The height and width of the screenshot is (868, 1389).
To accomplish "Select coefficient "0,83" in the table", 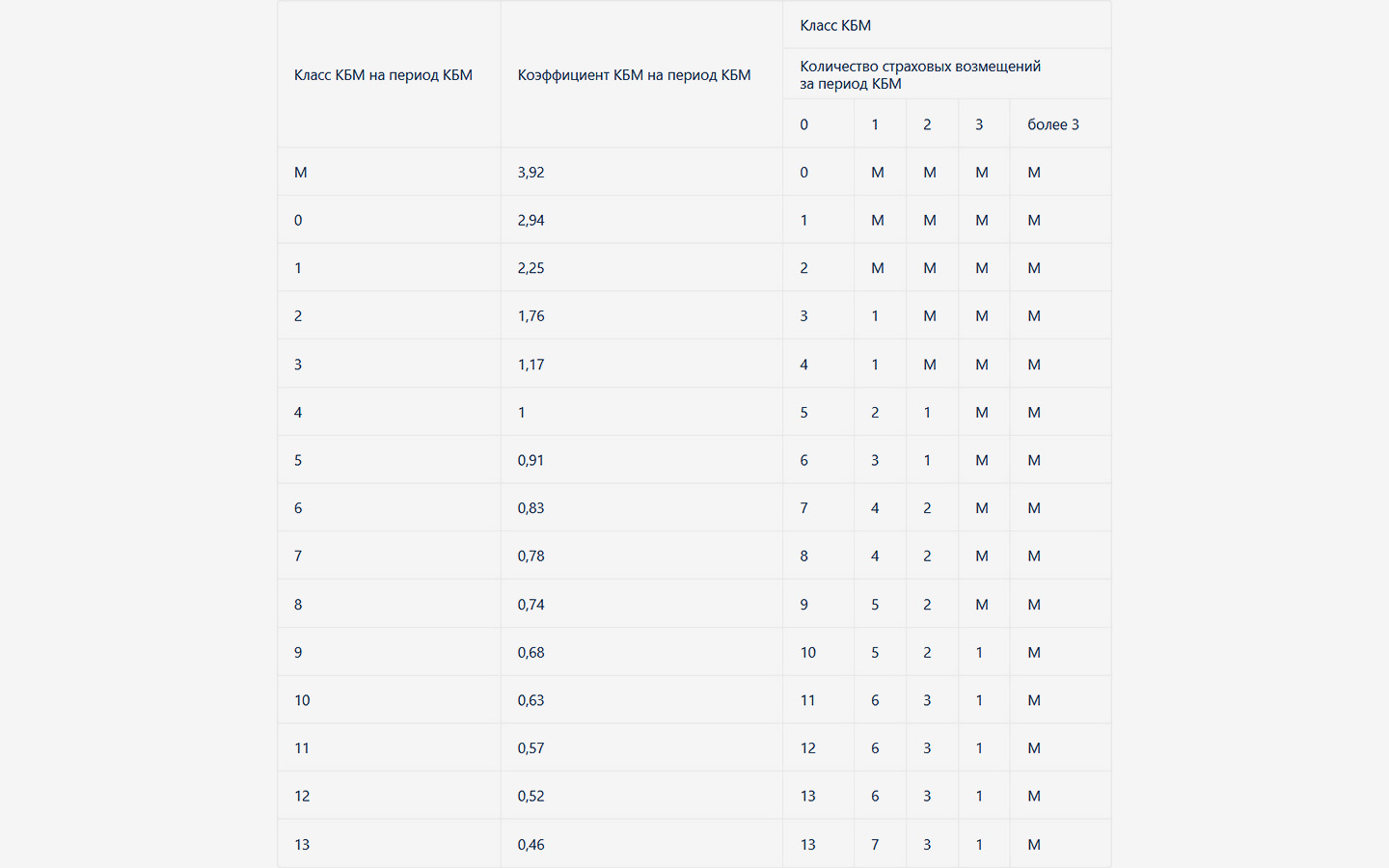I will pos(531,508).
